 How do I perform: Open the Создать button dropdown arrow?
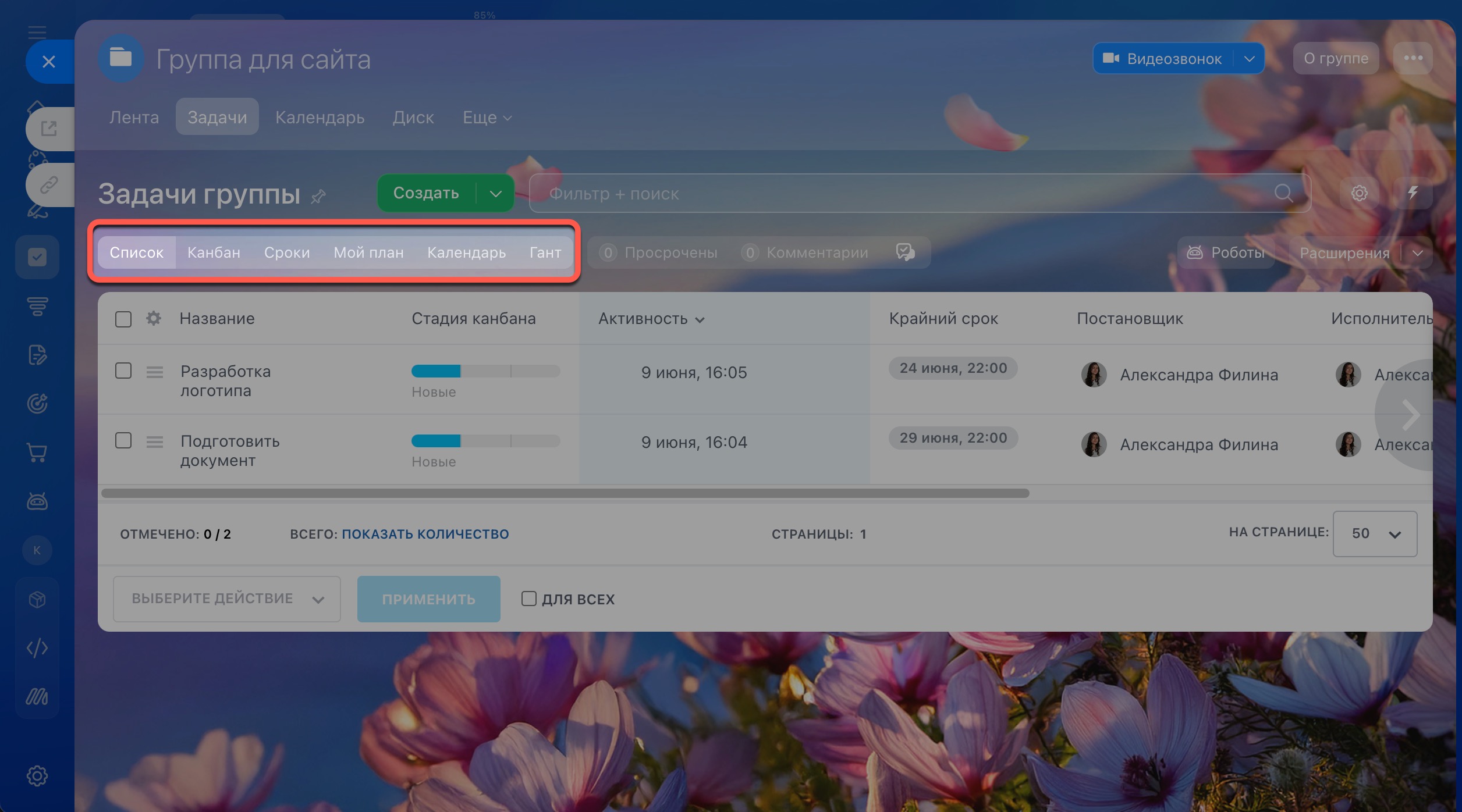click(x=495, y=194)
